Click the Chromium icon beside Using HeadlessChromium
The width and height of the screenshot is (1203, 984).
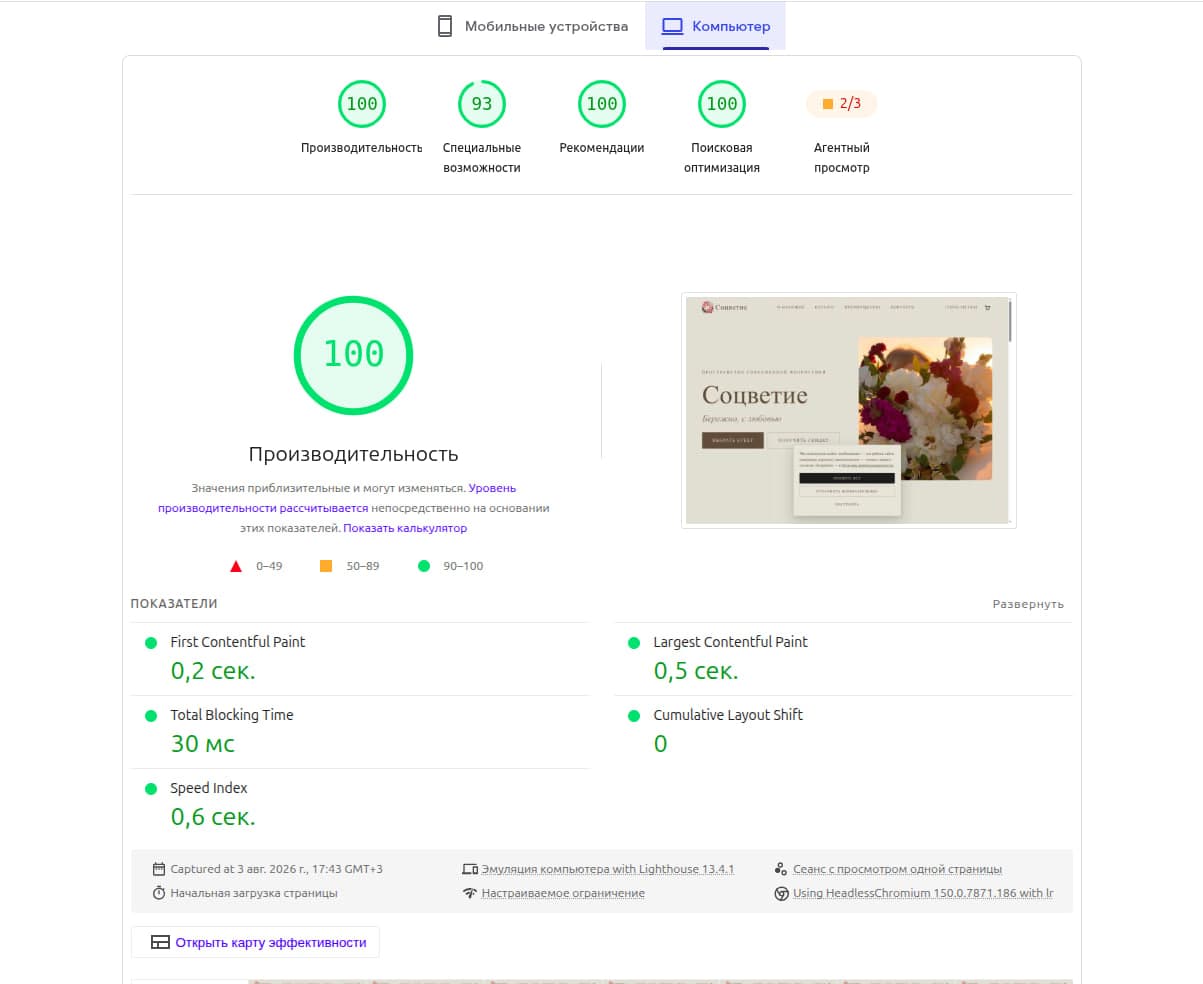781,893
